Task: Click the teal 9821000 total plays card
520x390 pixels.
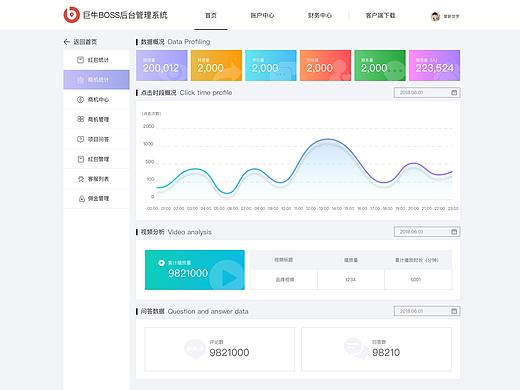Action: point(195,270)
